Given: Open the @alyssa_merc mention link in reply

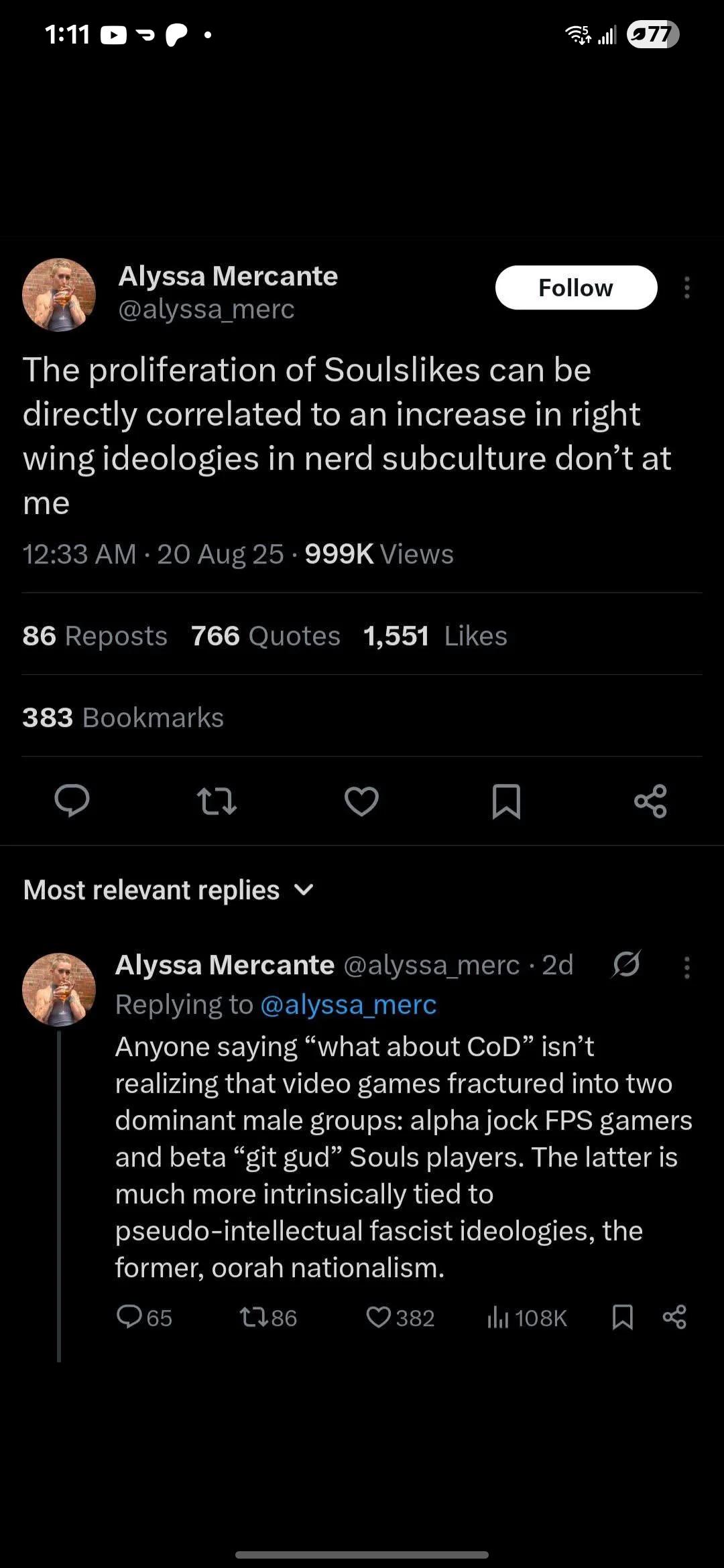Looking at the screenshot, I should [348, 1004].
